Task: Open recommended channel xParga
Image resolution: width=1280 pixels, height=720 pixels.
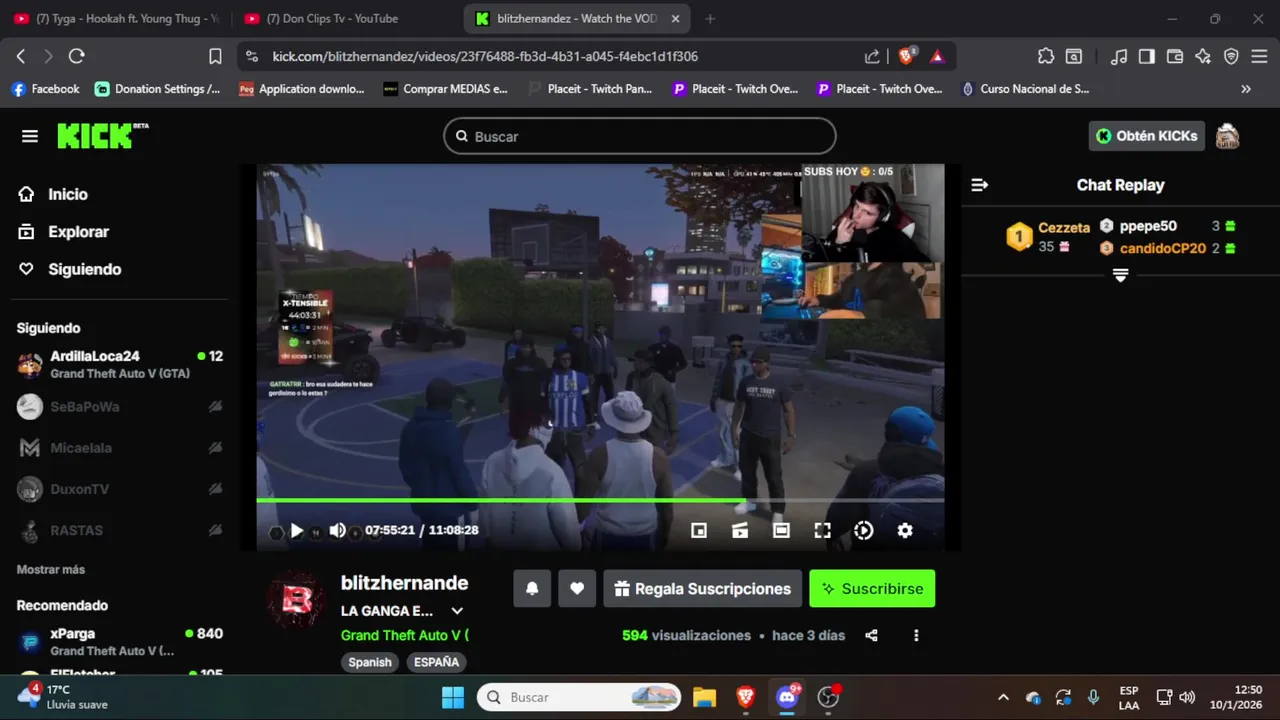Action: pos(120,641)
